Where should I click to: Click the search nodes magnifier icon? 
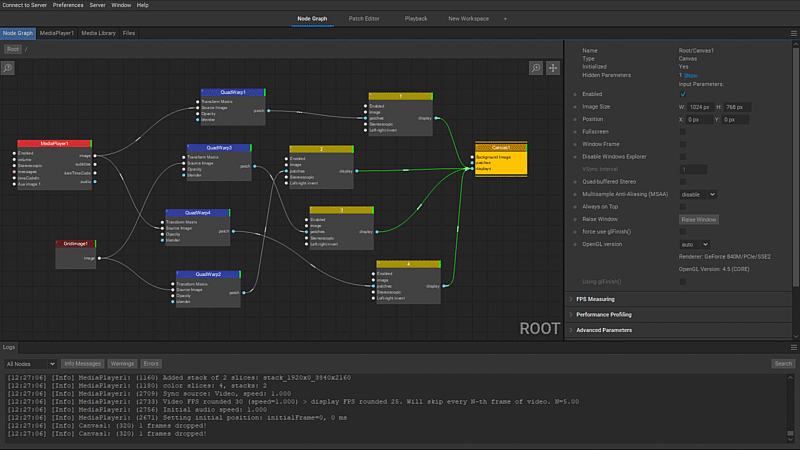(8, 68)
